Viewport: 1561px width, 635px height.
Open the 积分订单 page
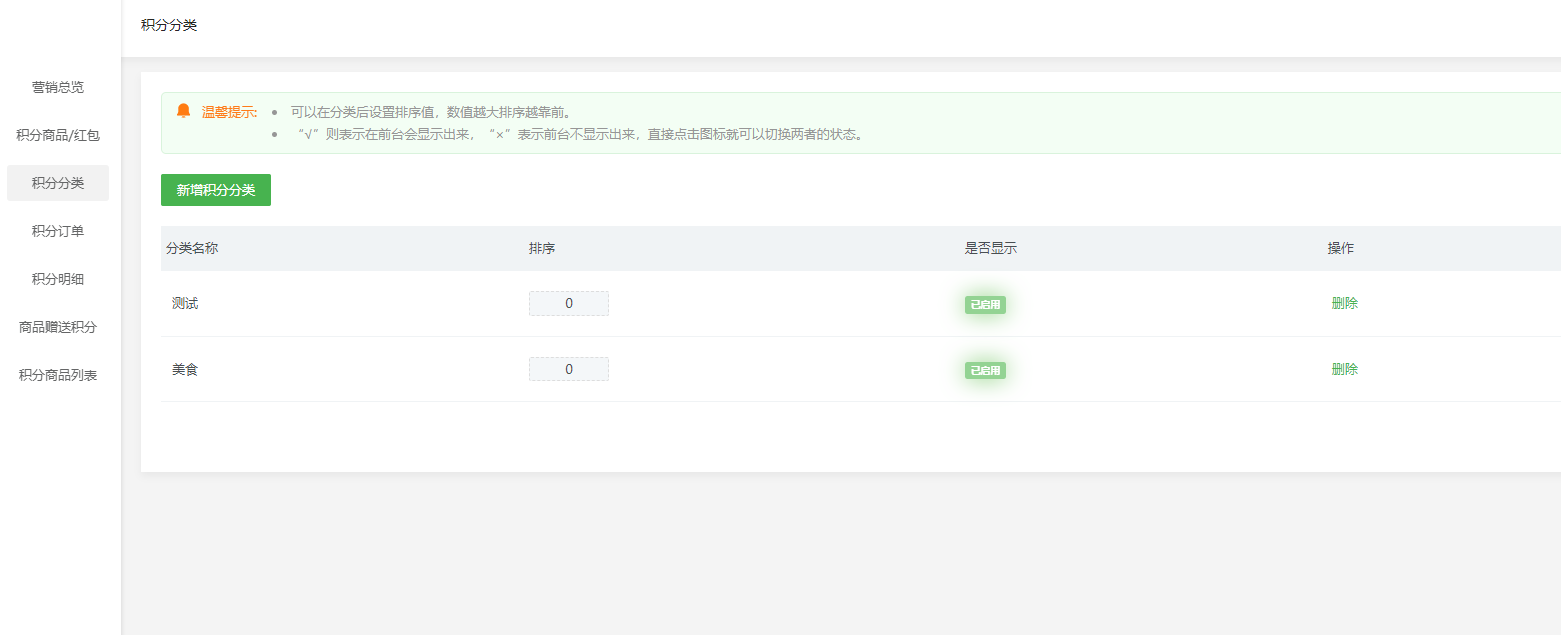pyautogui.click(x=58, y=231)
